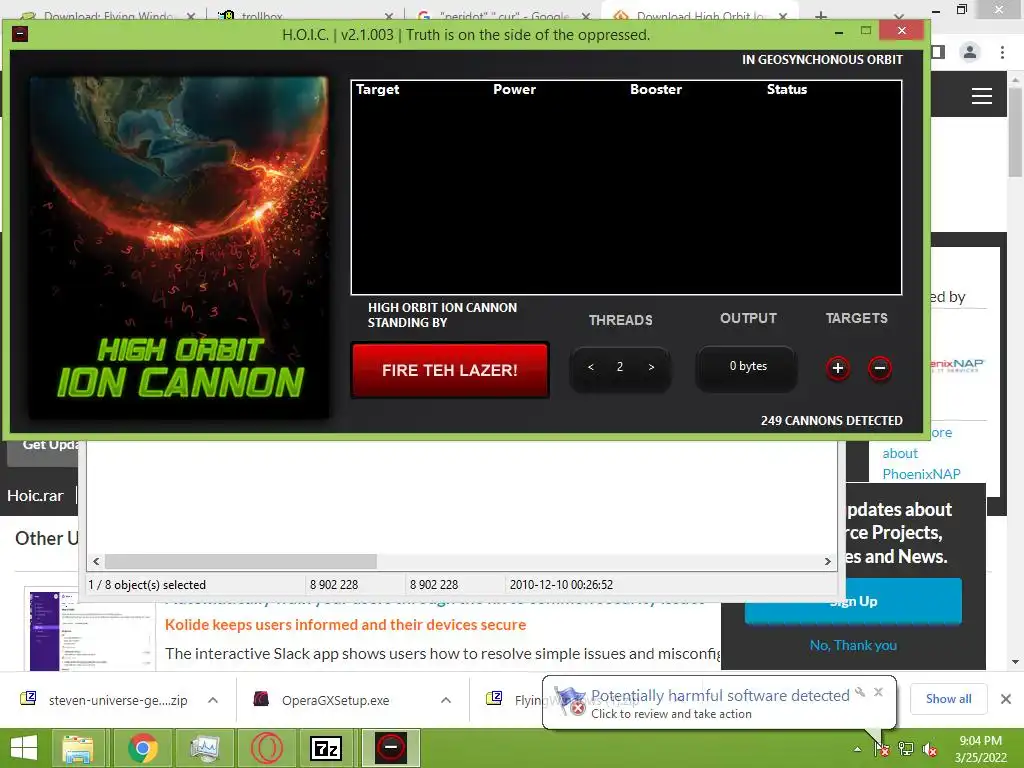1024x768 pixels.
Task: Open the system monitor taskbar icon
Action: [x=204, y=748]
